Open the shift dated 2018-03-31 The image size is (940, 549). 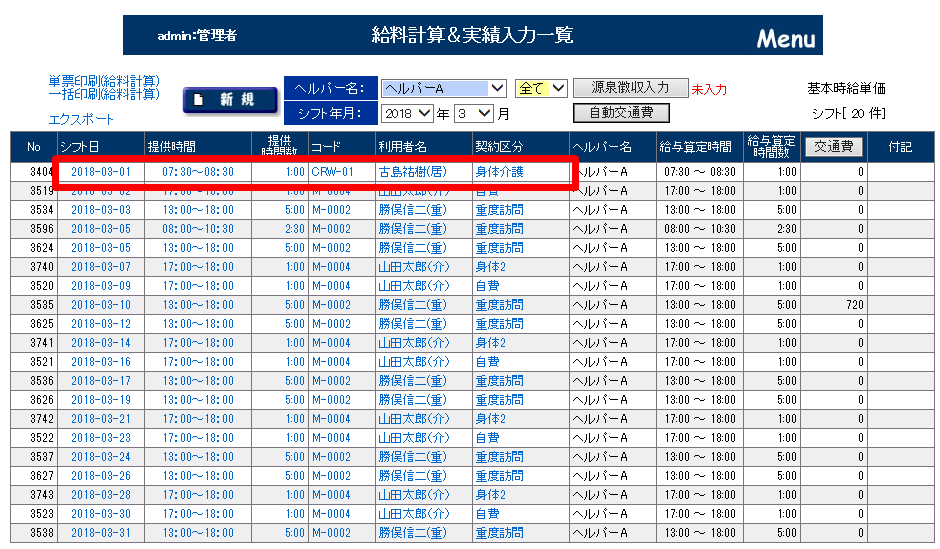[100, 533]
